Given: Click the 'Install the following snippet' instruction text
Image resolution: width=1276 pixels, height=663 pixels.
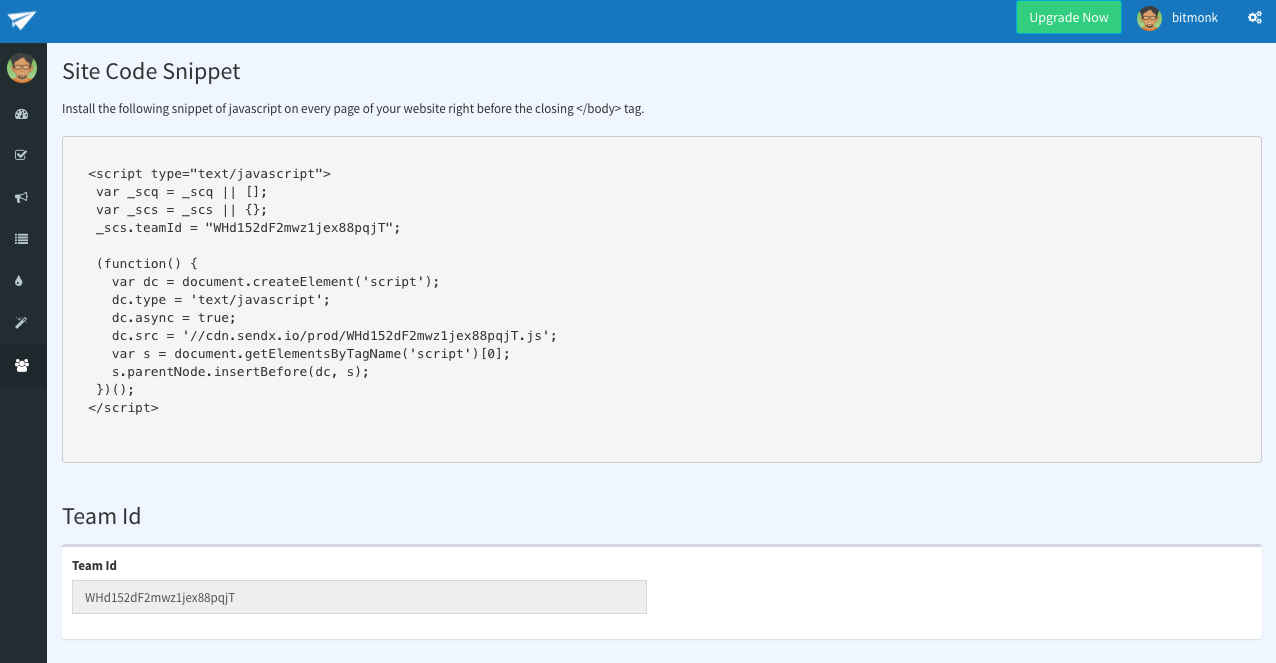Looking at the screenshot, I should point(353,109).
